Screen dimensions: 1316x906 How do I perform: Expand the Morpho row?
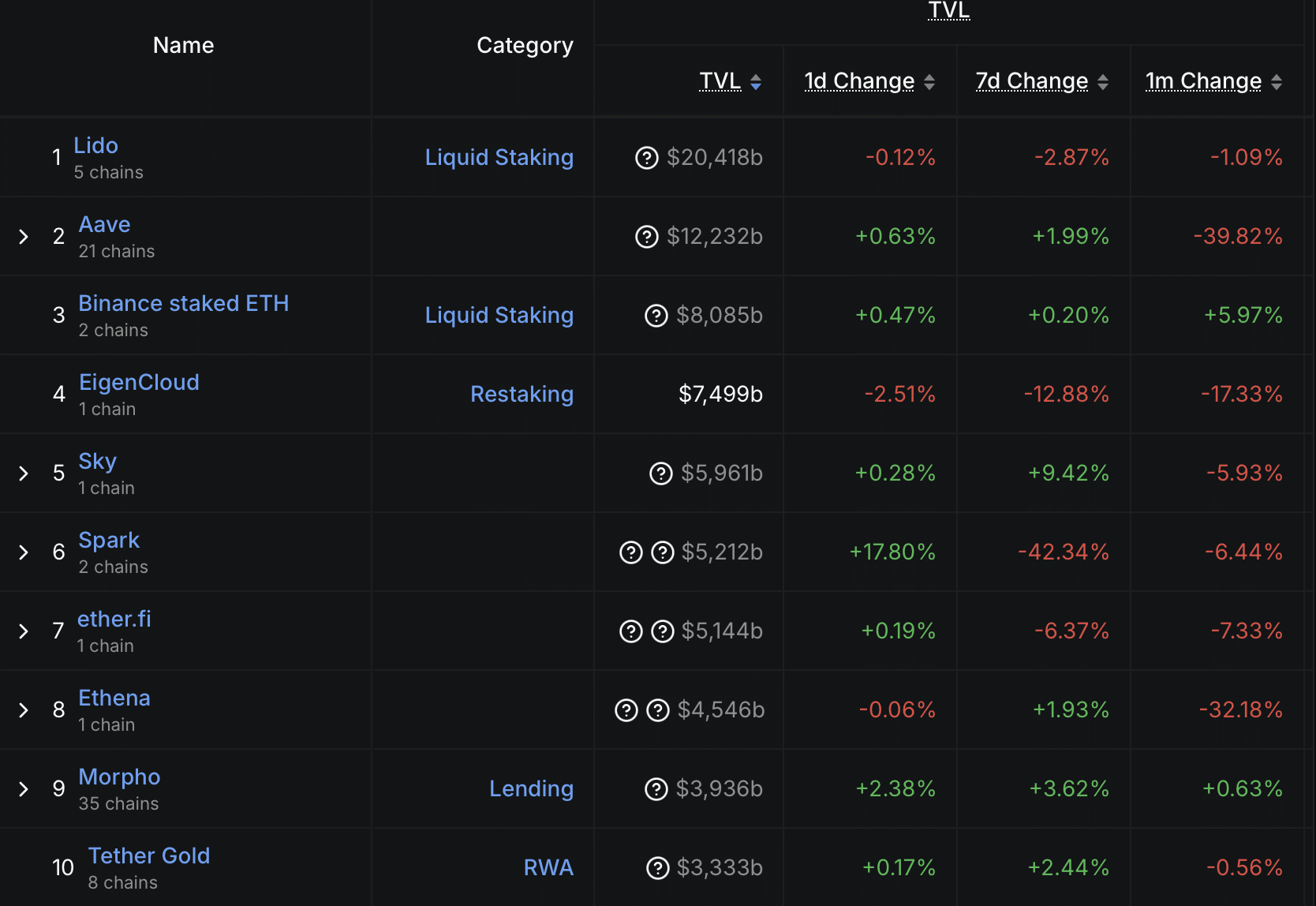point(24,789)
